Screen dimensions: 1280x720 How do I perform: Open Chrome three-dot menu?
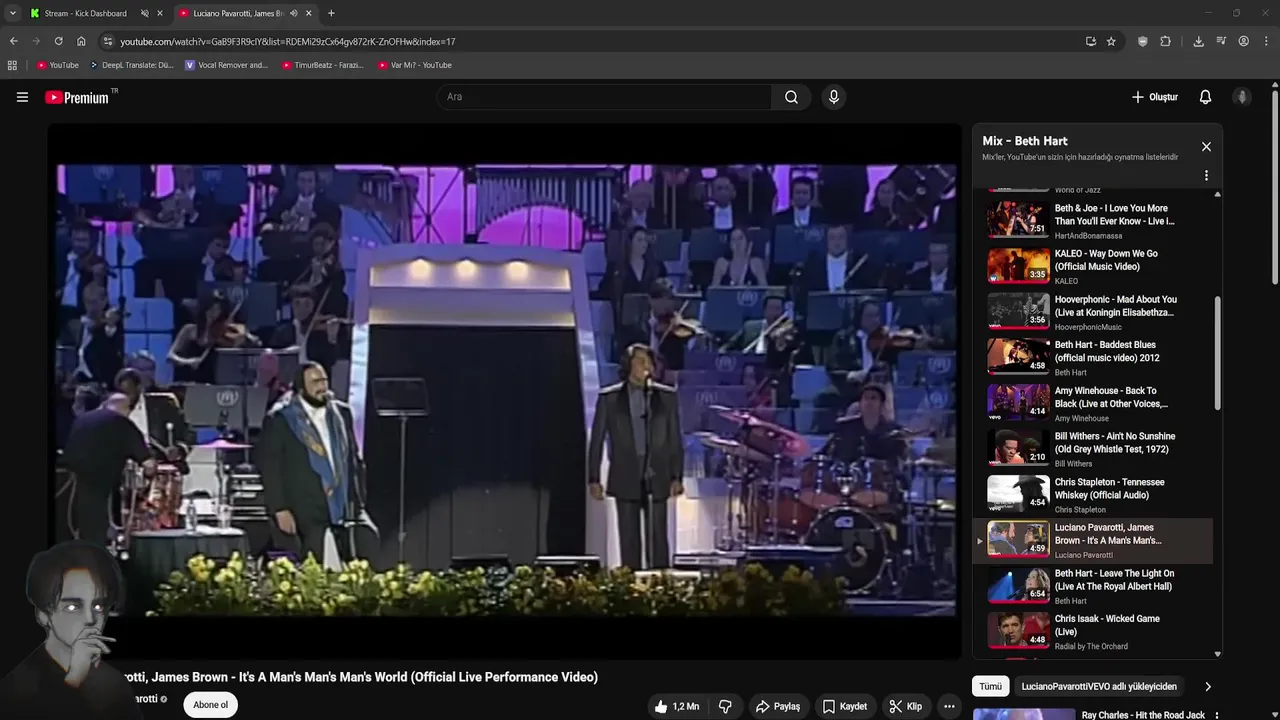1266,41
